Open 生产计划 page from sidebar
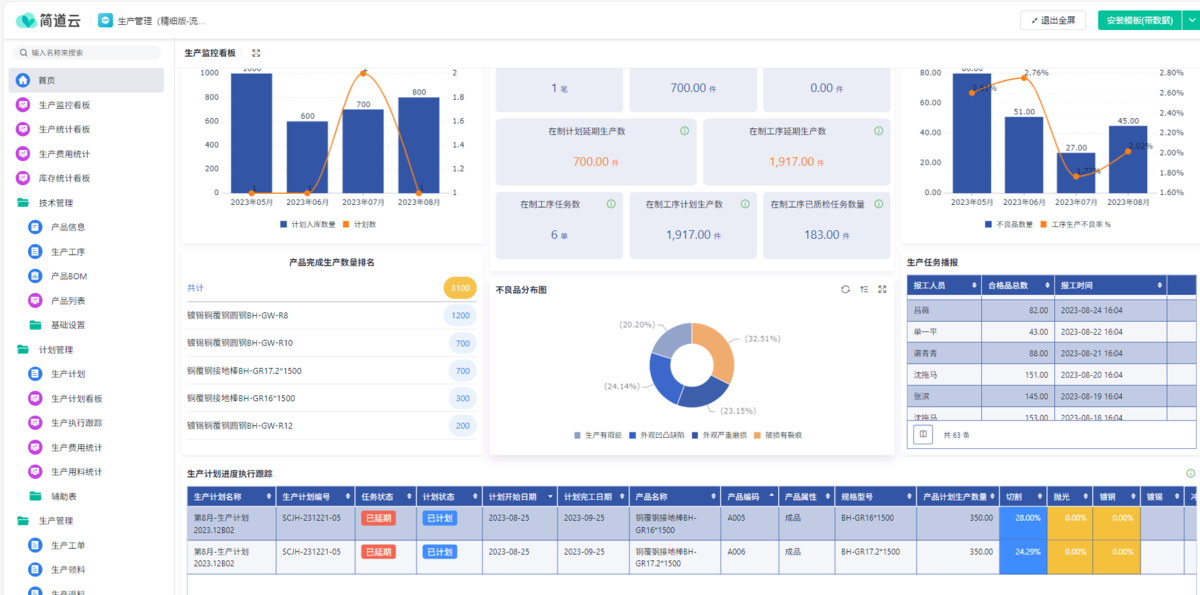The height and width of the screenshot is (595, 1200). point(68,374)
